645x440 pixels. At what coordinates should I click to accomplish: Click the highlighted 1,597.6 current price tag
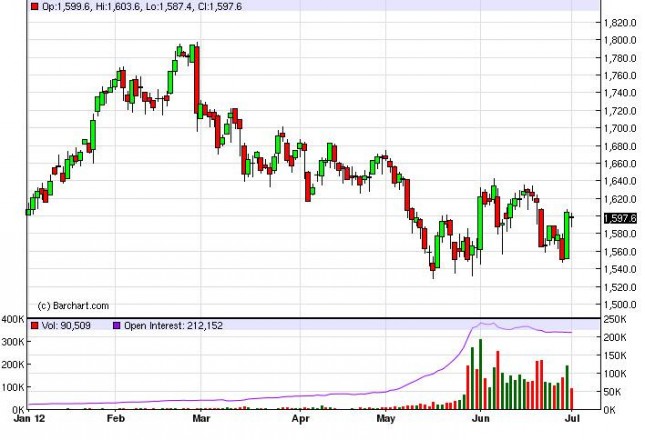pyautogui.click(x=620, y=218)
